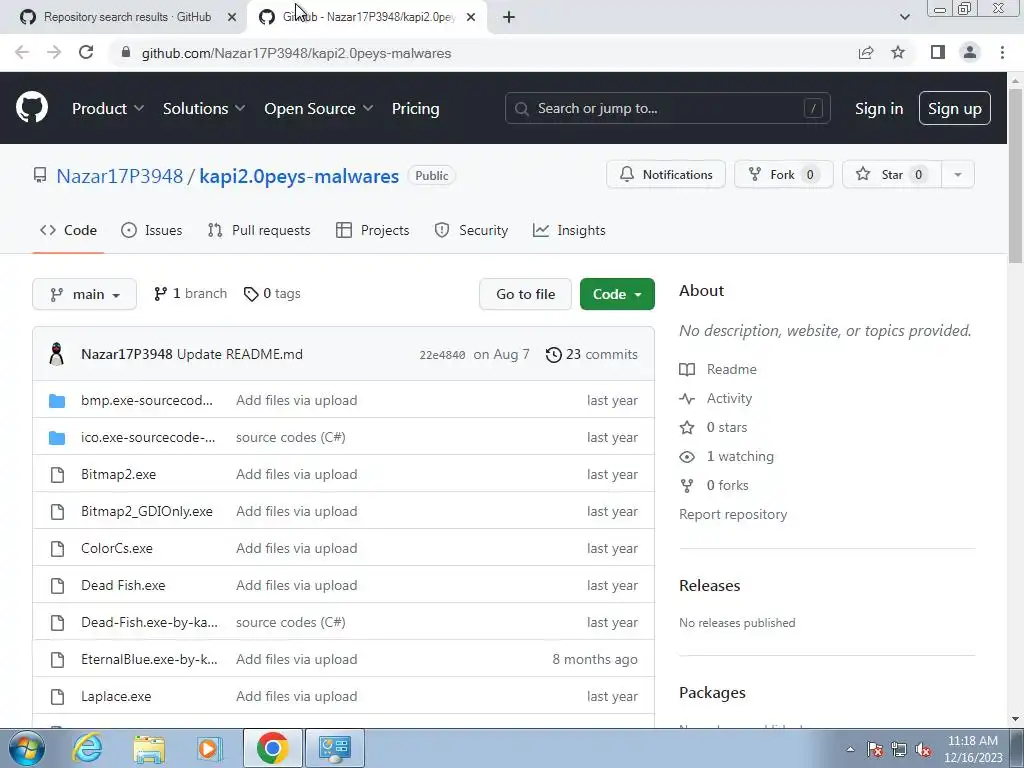Expand the Product menu
This screenshot has width=1024, height=768.
(108, 108)
